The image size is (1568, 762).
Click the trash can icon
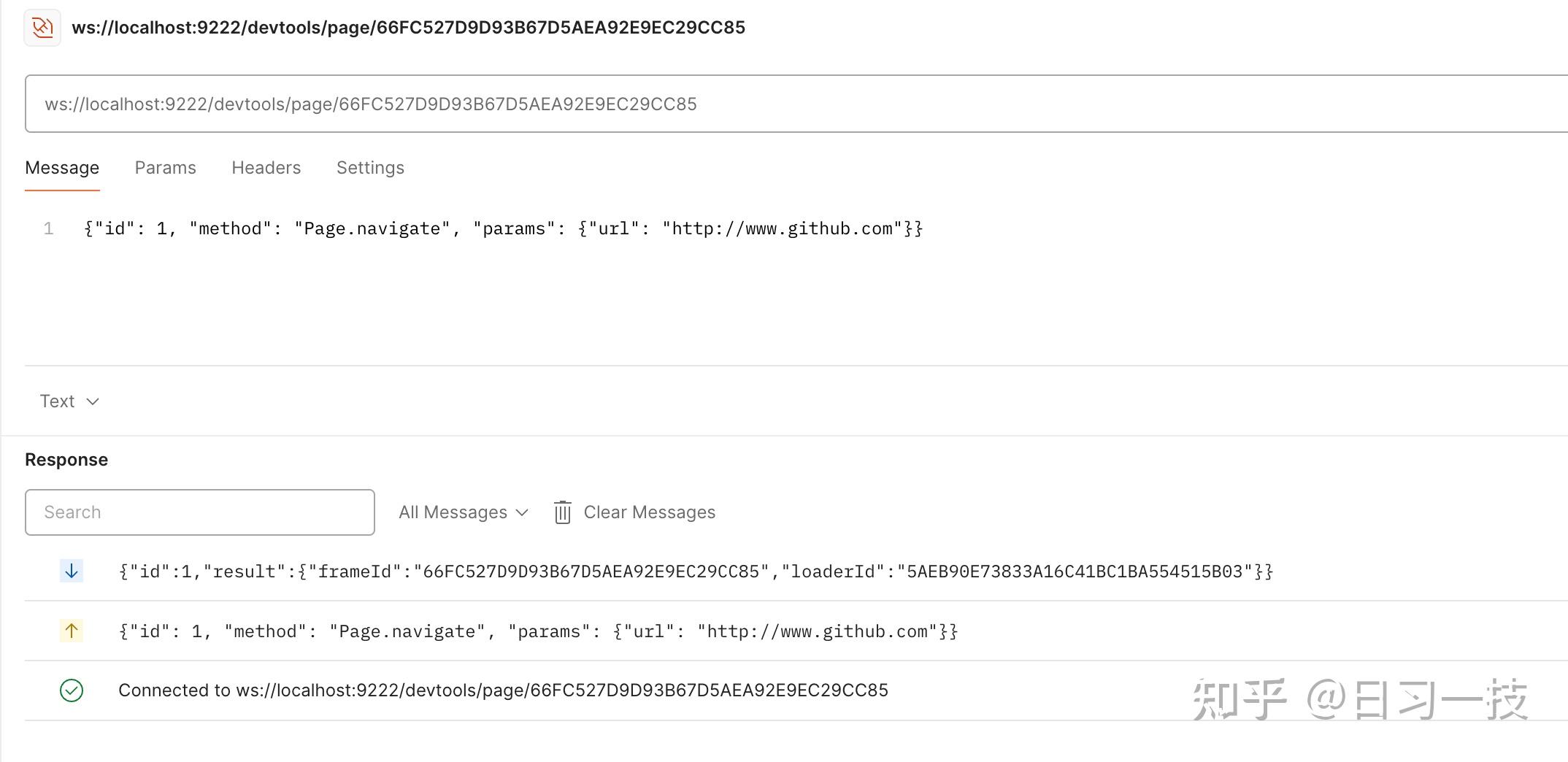pyautogui.click(x=562, y=512)
